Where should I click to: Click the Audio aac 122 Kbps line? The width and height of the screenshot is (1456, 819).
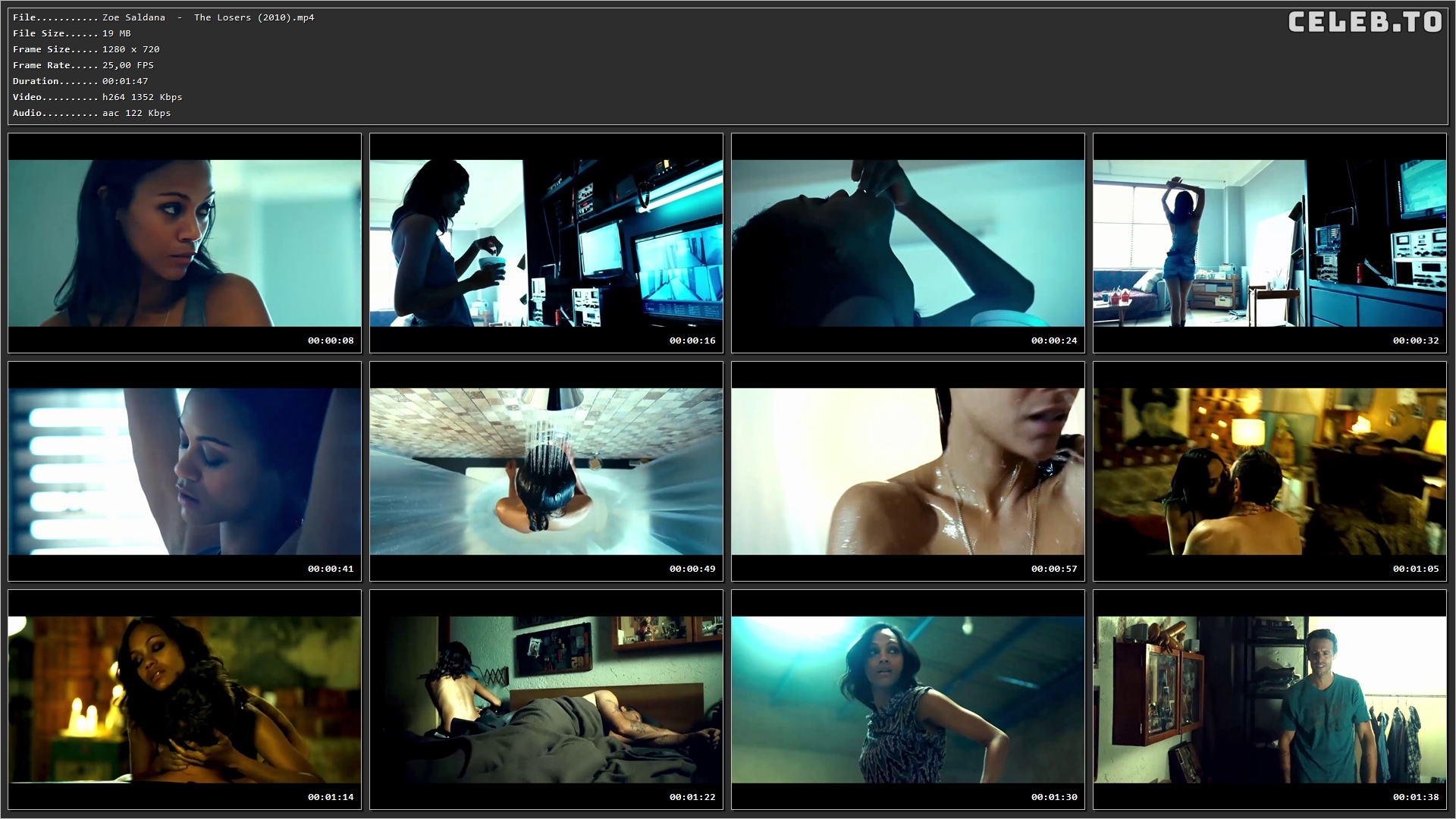[x=92, y=113]
